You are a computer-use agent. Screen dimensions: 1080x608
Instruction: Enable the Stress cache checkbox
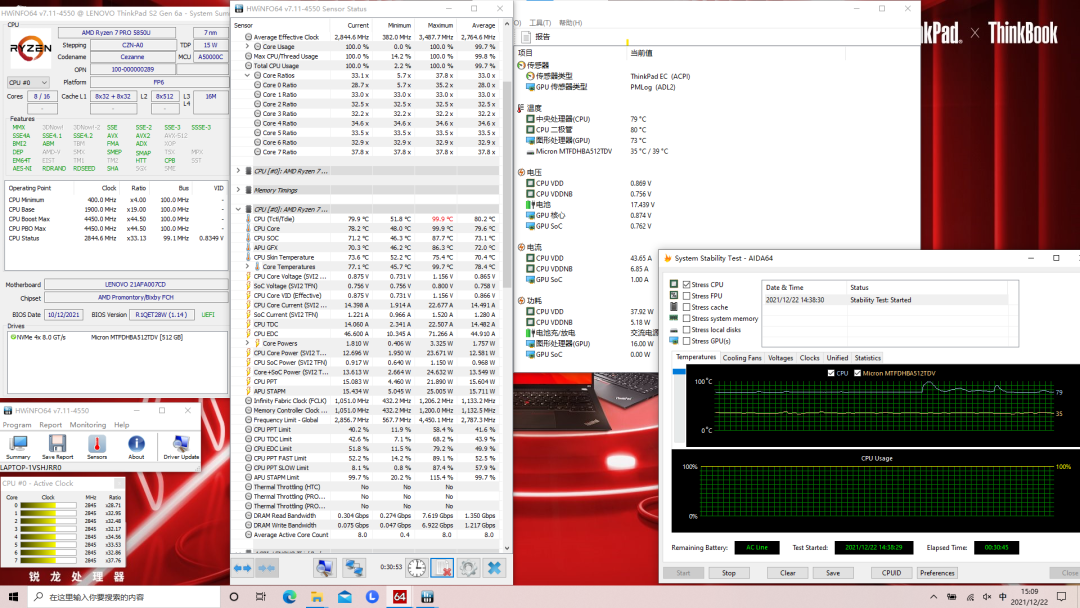(x=687, y=307)
